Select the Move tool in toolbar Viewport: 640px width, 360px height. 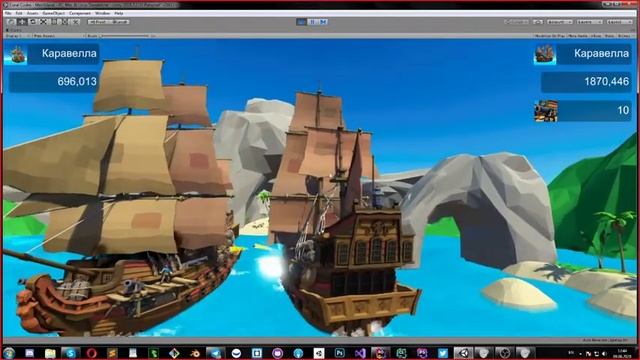pyautogui.click(x=22, y=22)
